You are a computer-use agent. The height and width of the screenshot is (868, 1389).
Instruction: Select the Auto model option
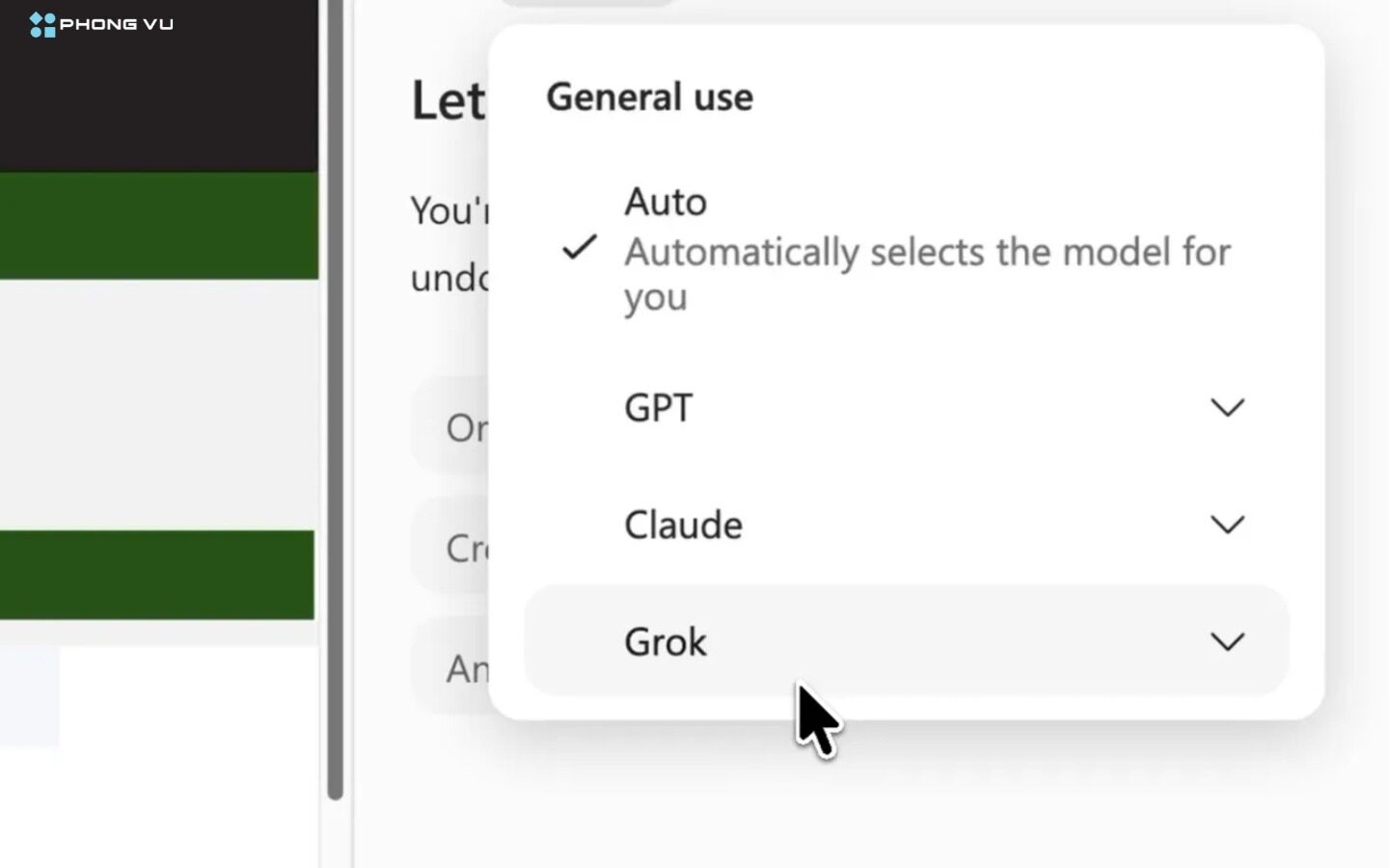point(906,249)
